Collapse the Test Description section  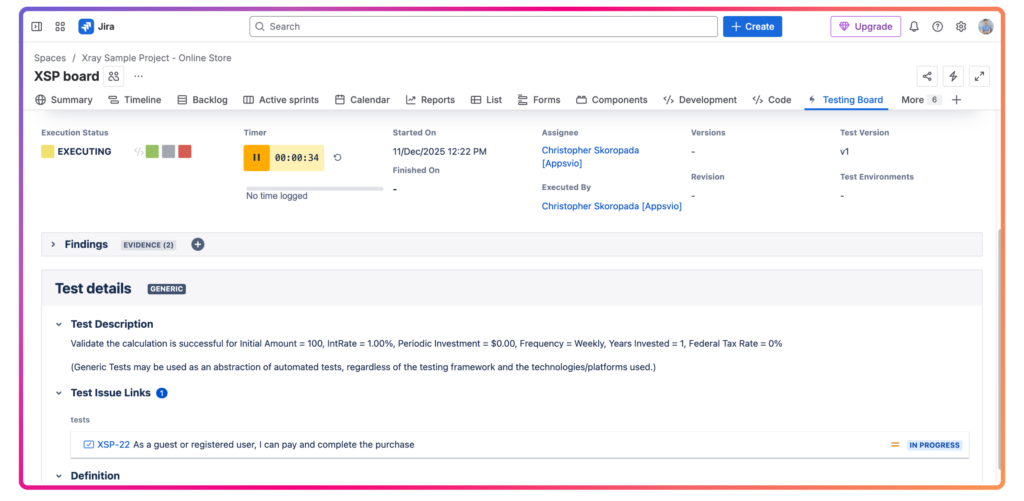pyautogui.click(x=59, y=324)
